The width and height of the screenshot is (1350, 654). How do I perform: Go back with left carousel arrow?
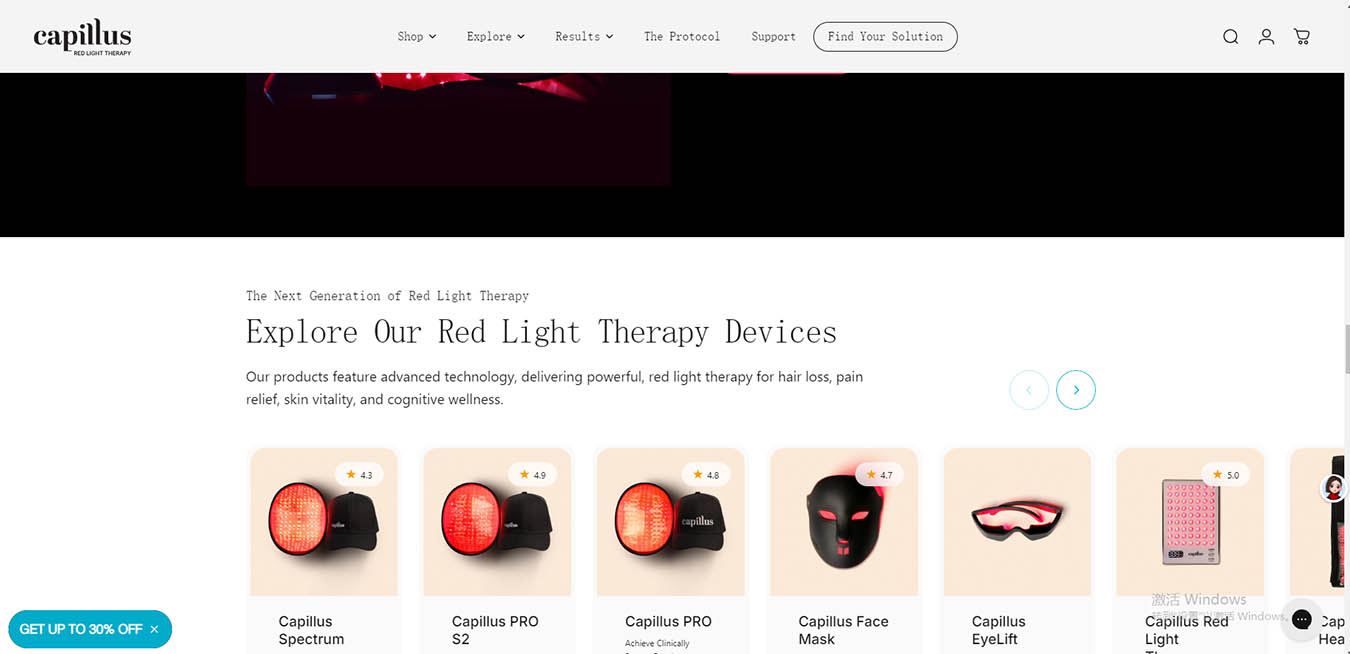(x=1029, y=390)
